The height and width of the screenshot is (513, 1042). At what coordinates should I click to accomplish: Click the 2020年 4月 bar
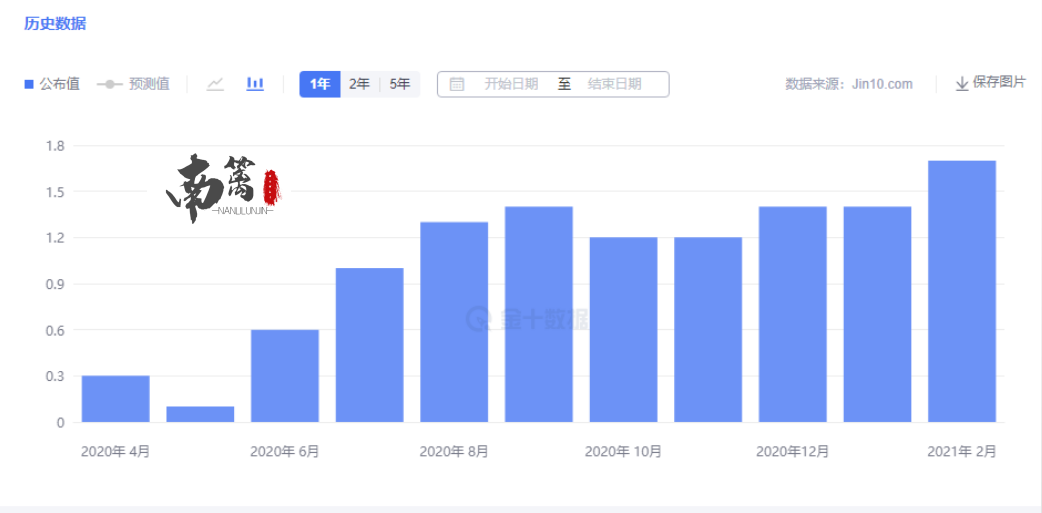pyautogui.click(x=116, y=398)
